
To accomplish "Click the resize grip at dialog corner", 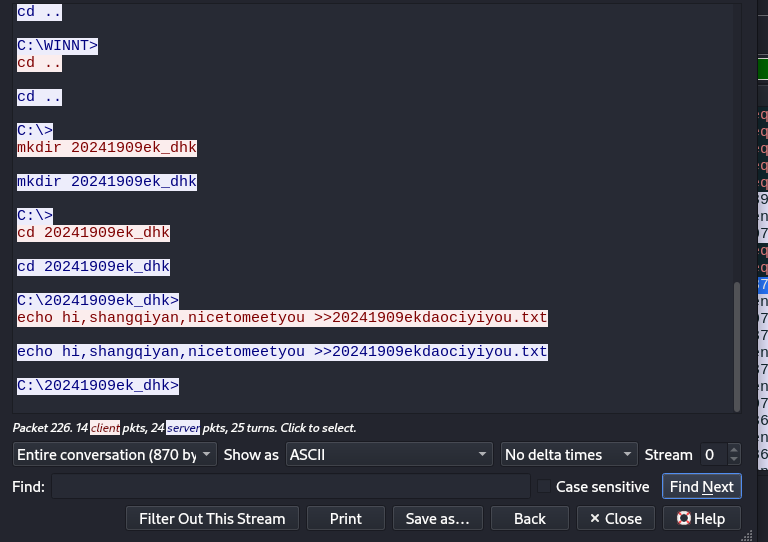I will (747, 536).
